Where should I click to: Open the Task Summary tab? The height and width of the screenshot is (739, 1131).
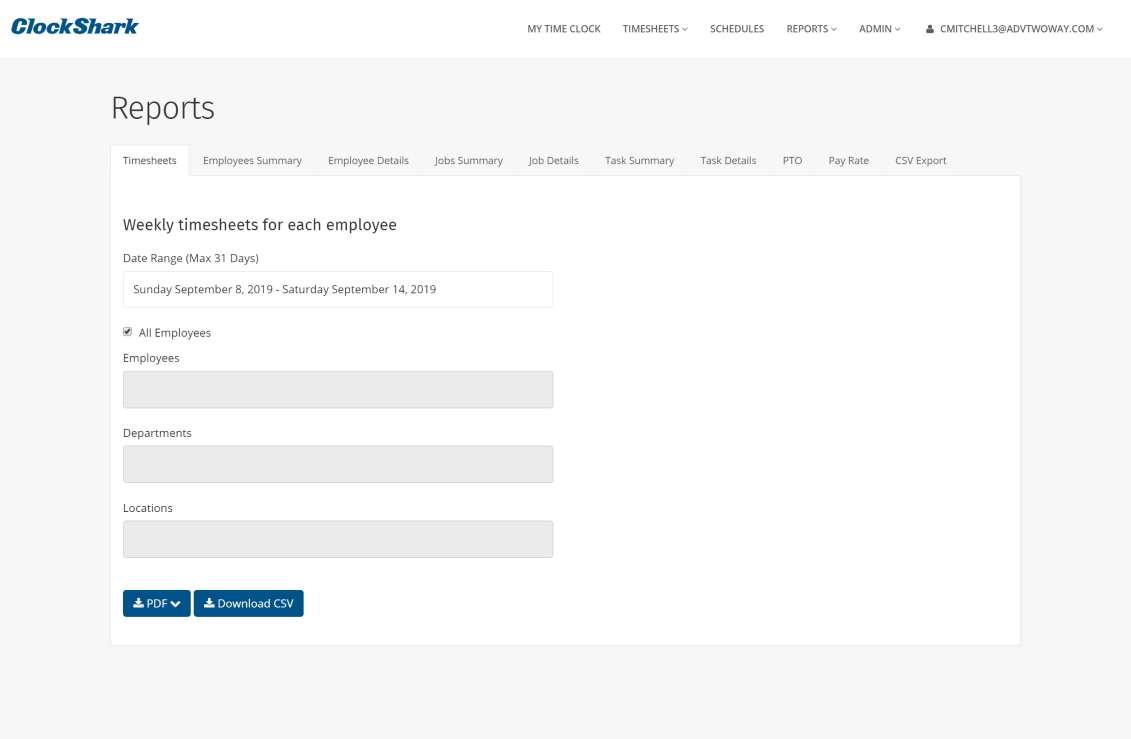639,160
